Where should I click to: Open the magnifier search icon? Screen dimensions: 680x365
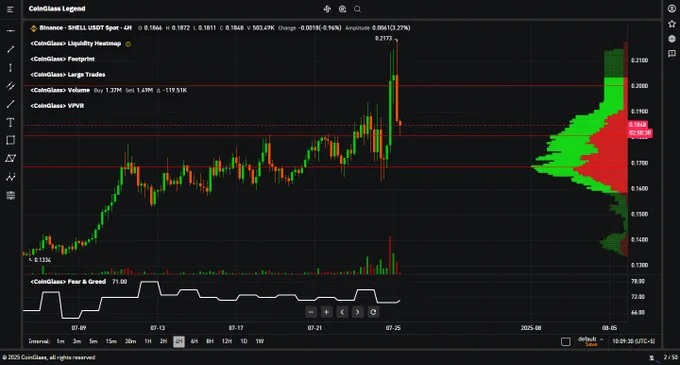[x=357, y=9]
